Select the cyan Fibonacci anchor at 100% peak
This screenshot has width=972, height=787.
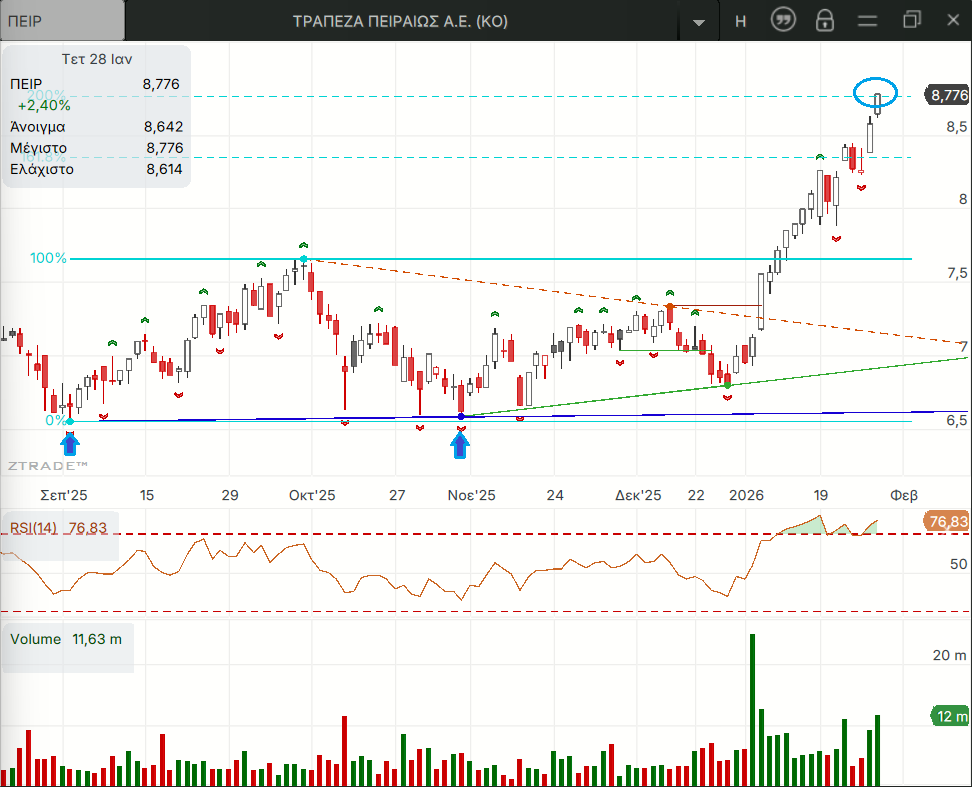tap(304, 259)
